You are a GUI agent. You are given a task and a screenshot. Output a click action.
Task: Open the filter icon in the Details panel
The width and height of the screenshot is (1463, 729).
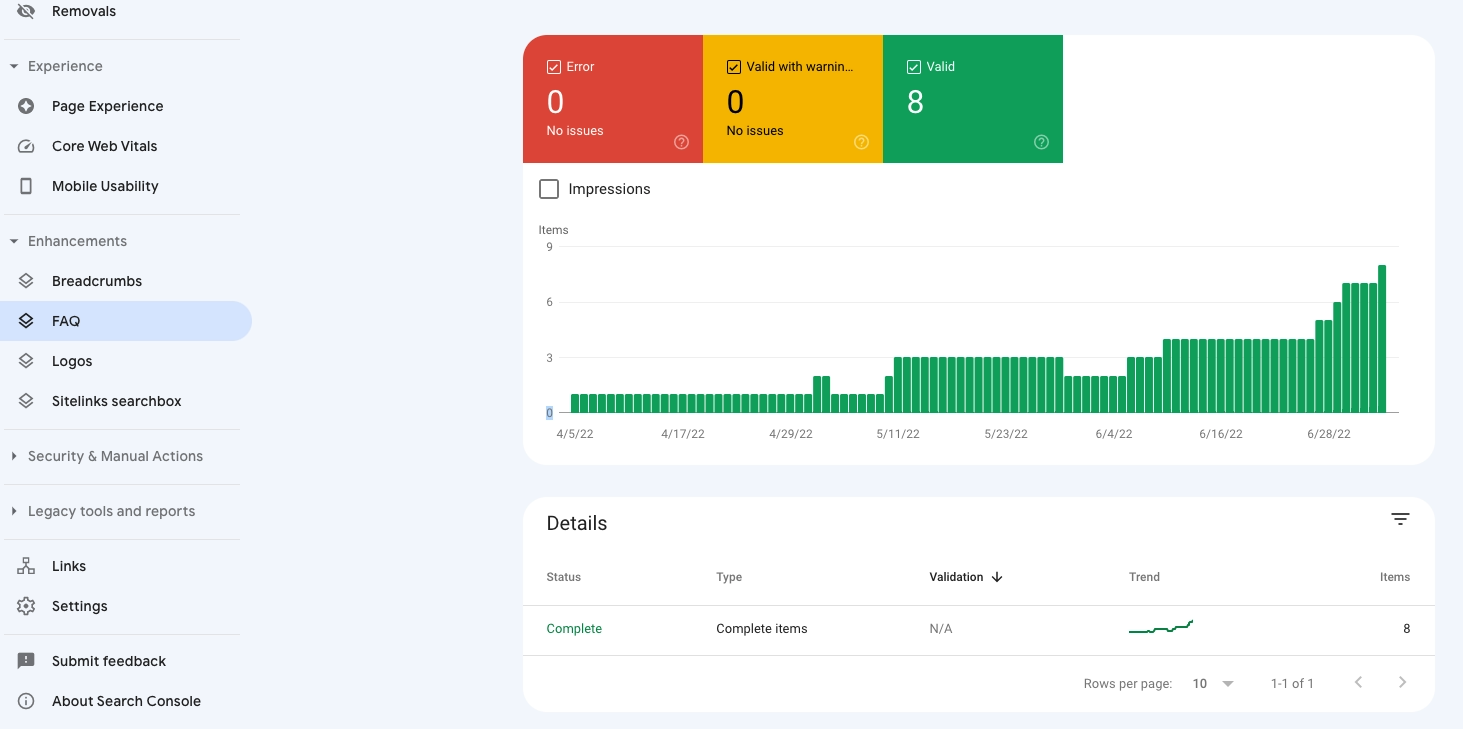point(1400,519)
